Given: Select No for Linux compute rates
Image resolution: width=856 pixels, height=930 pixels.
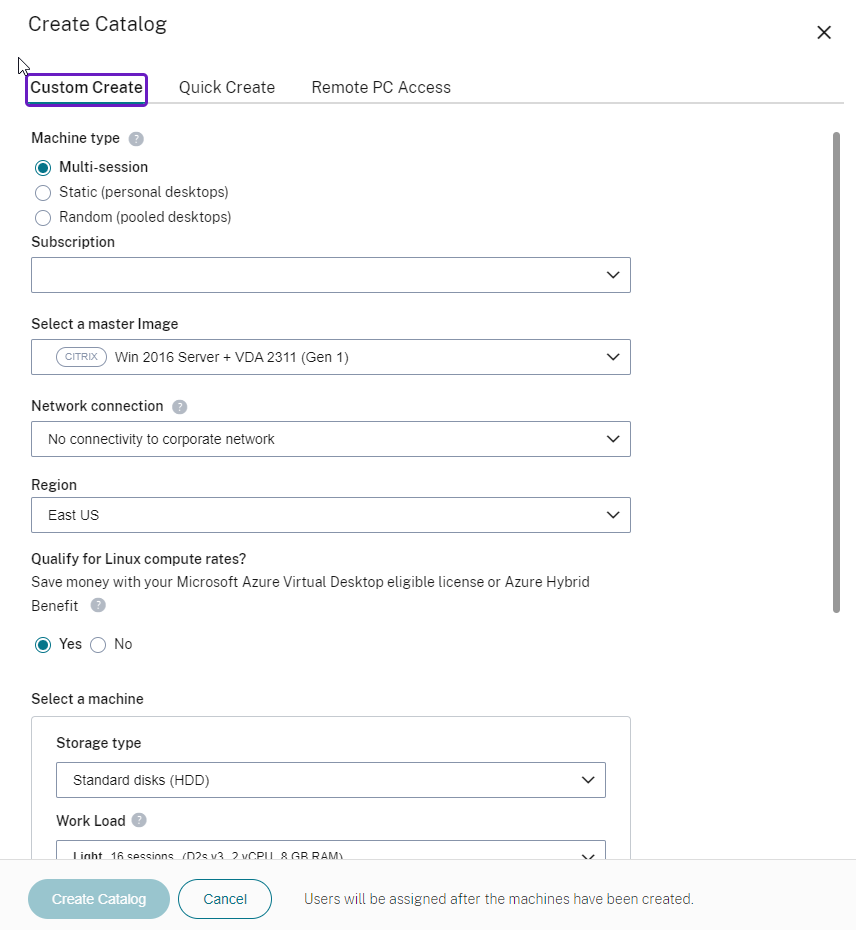Looking at the screenshot, I should 98,645.
